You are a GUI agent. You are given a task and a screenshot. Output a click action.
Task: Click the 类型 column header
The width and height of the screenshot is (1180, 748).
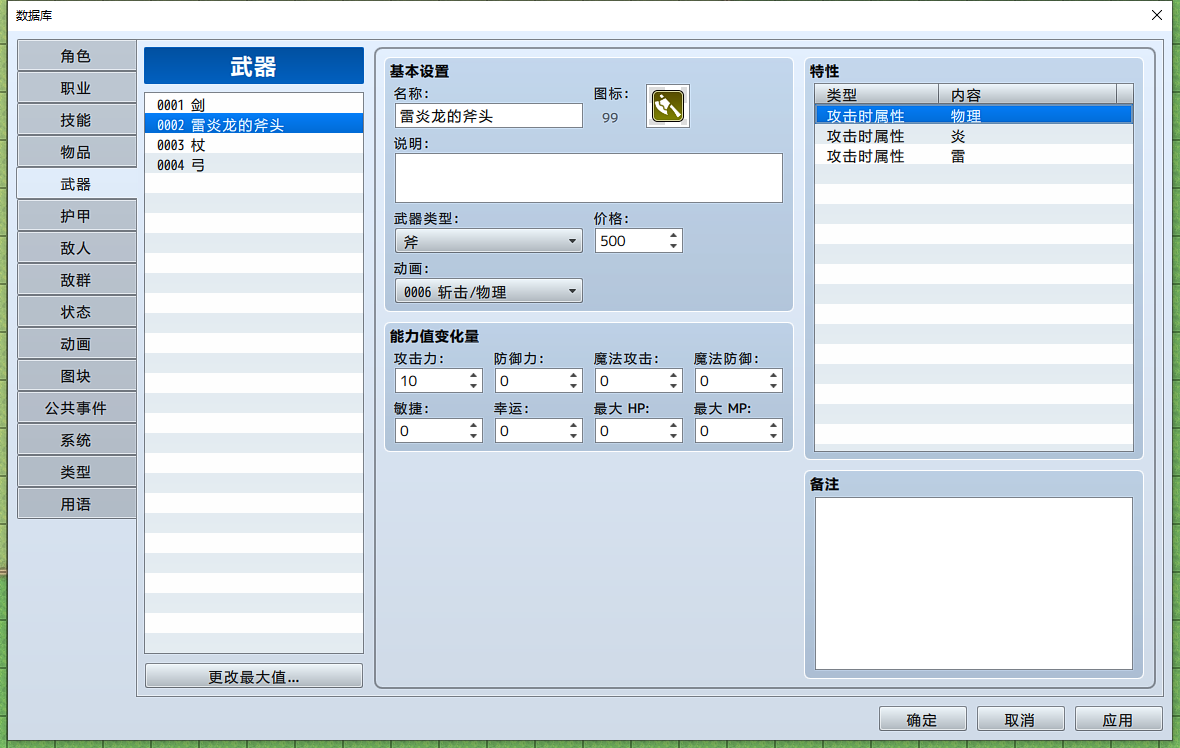pos(877,95)
